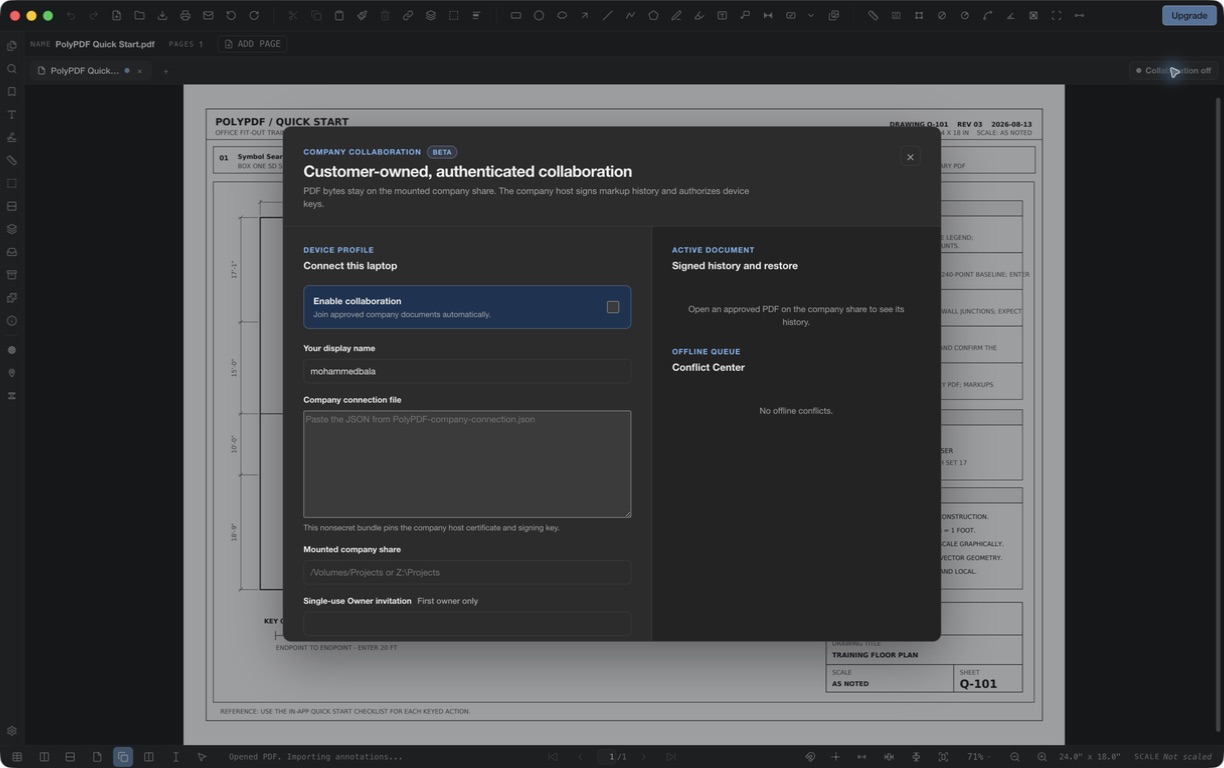Click the zoom in magnifier icon
This screenshot has height=768, width=1224.
(x=1042, y=757)
